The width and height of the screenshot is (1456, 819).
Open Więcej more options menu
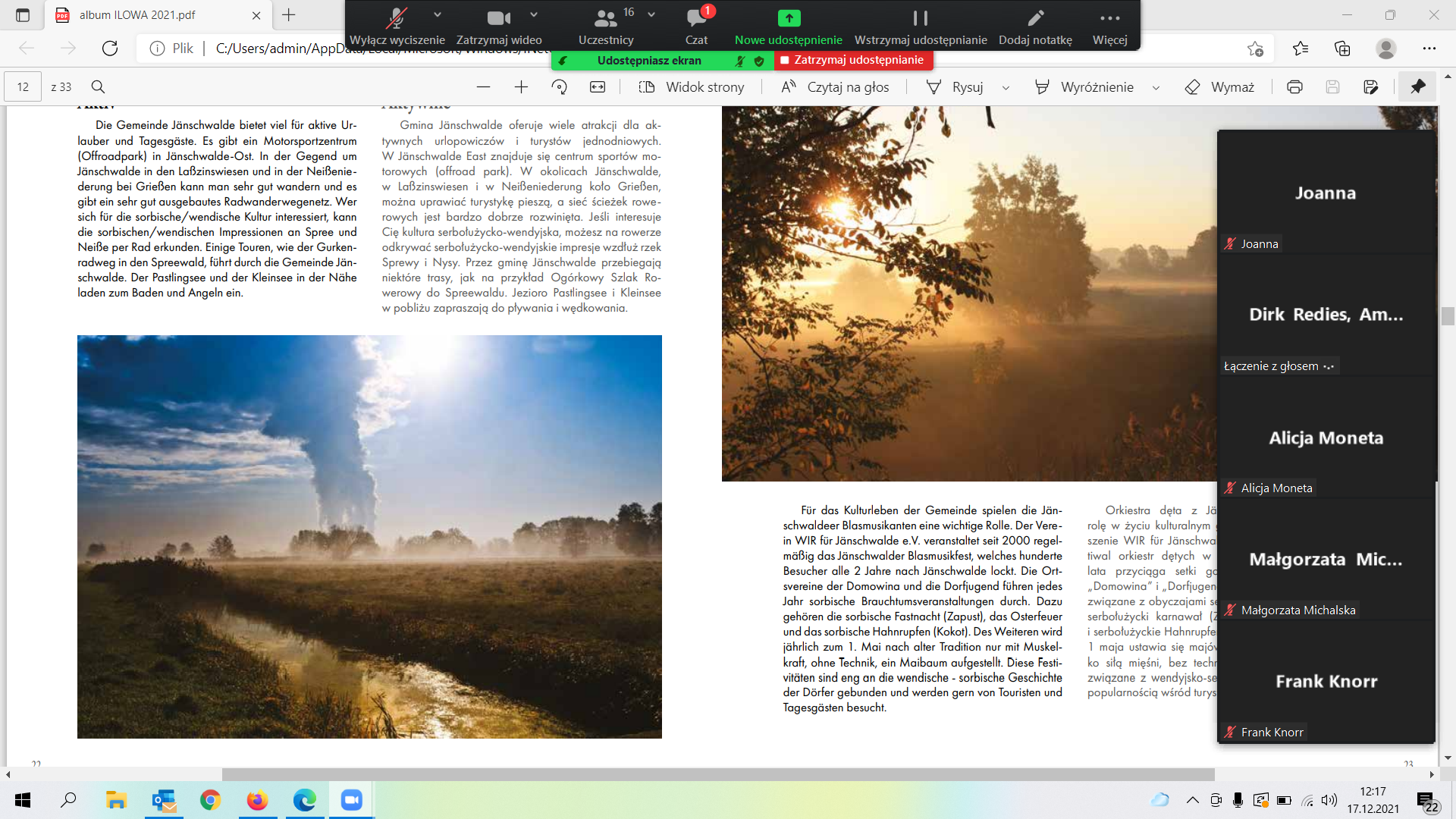[1109, 26]
